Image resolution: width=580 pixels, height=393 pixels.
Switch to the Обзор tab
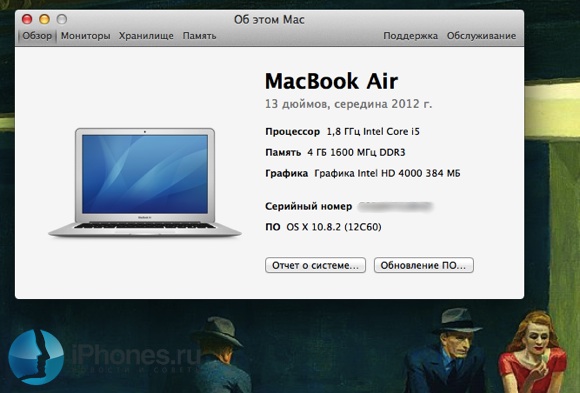click(x=37, y=36)
